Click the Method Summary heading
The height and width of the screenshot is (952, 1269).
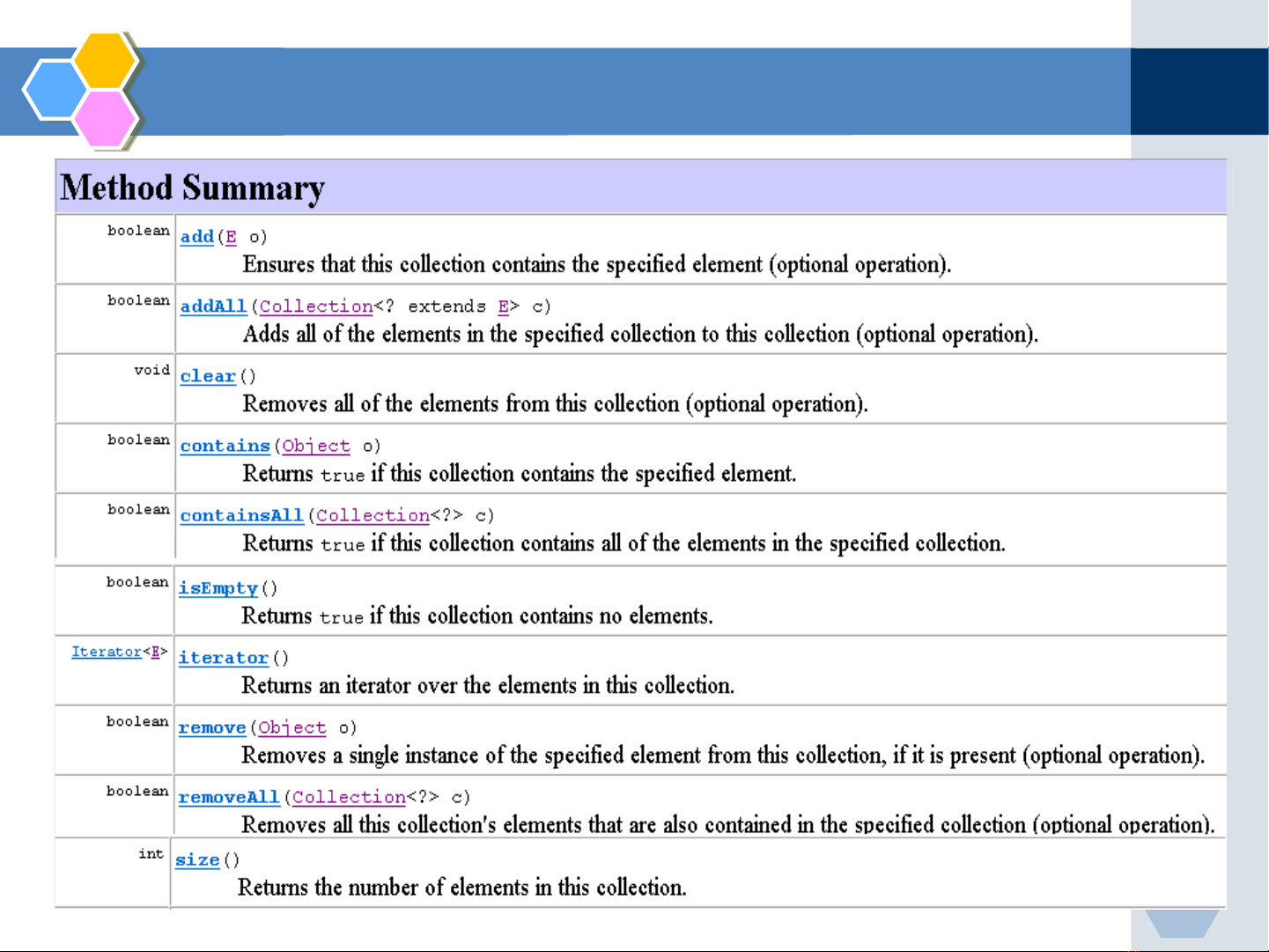[193, 188]
